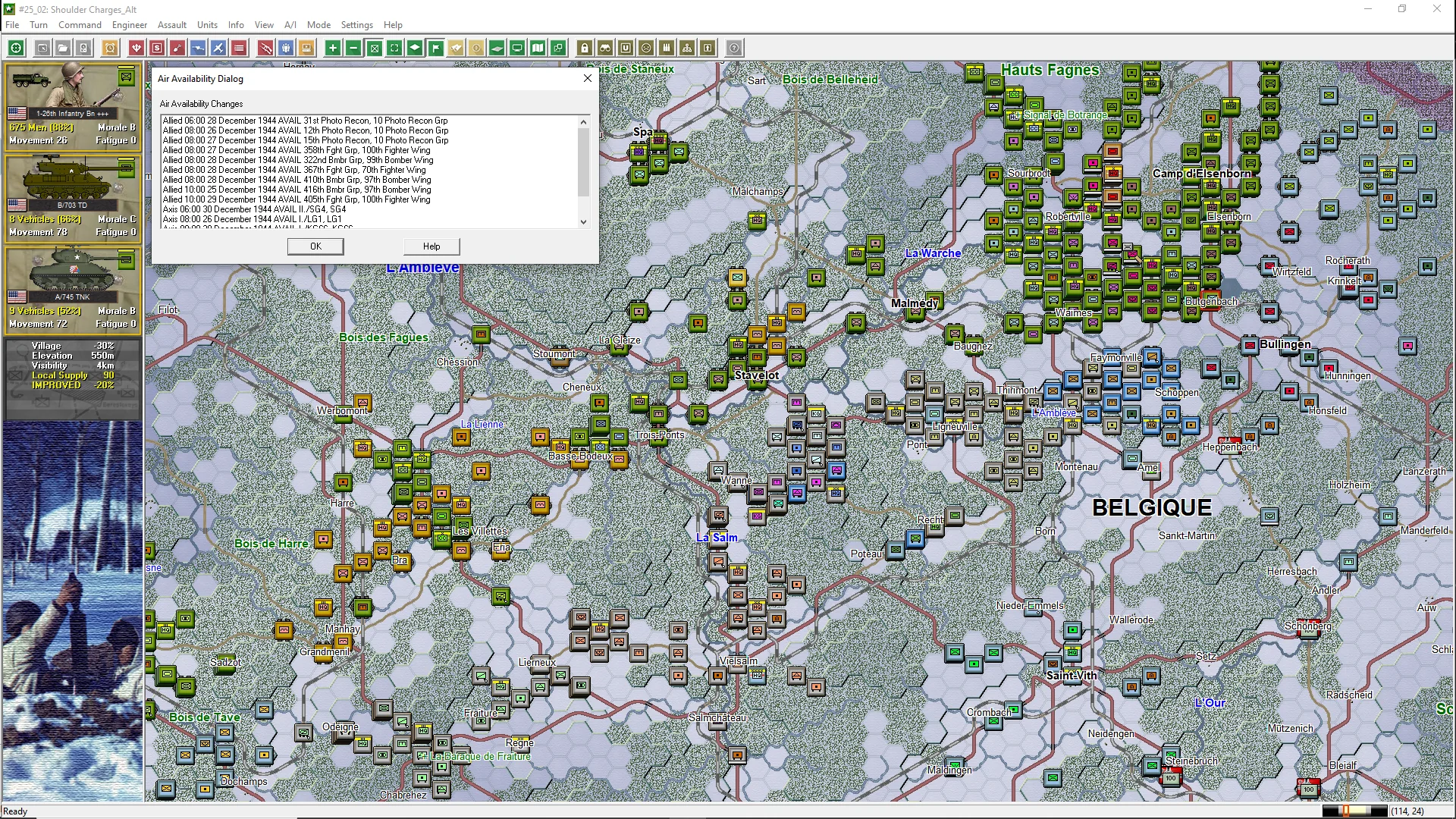Open the Engineer menu
Viewport: 1456px width, 819px height.
click(x=129, y=25)
